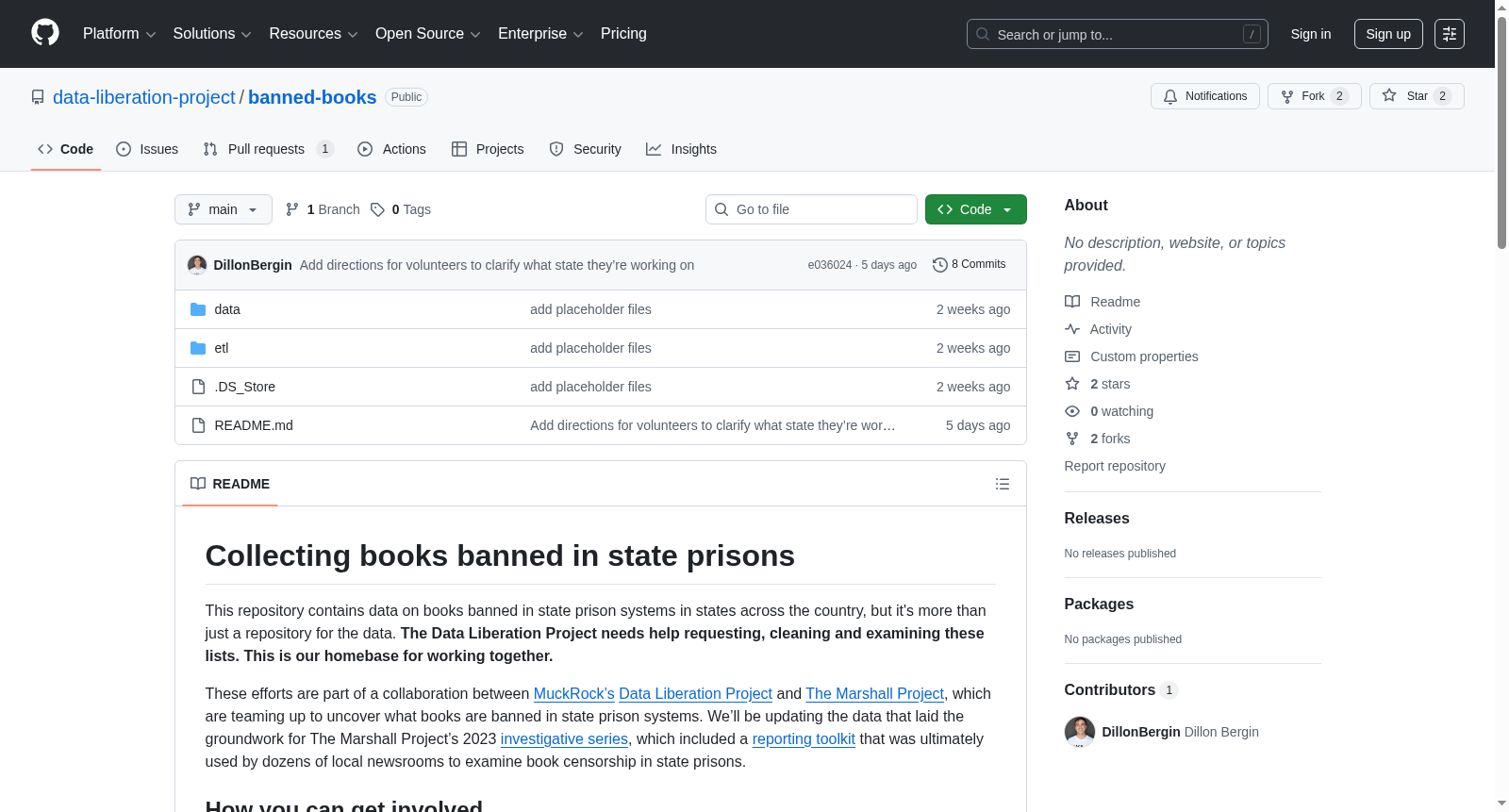Open commit e036024
The image size is (1509, 812).
tap(830, 265)
